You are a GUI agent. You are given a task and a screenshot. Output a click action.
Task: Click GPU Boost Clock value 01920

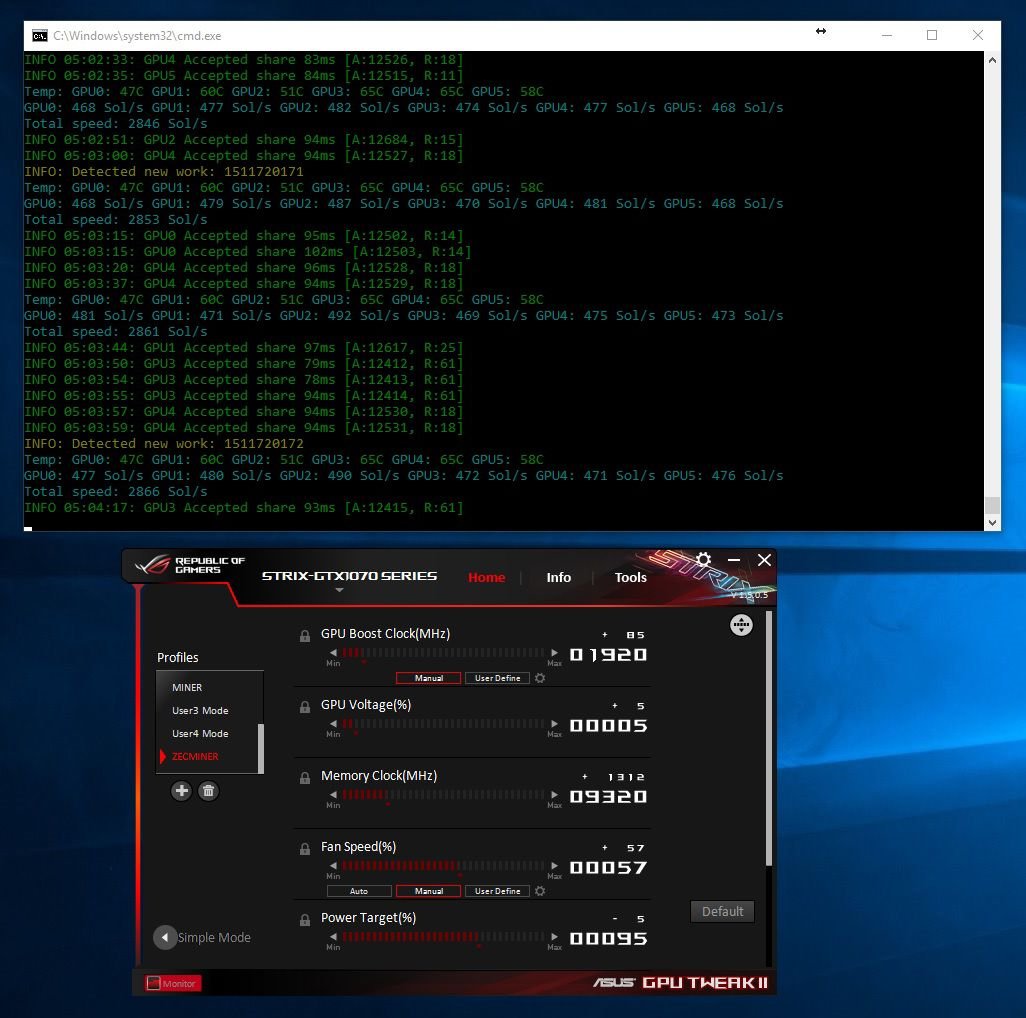pyautogui.click(x=609, y=655)
